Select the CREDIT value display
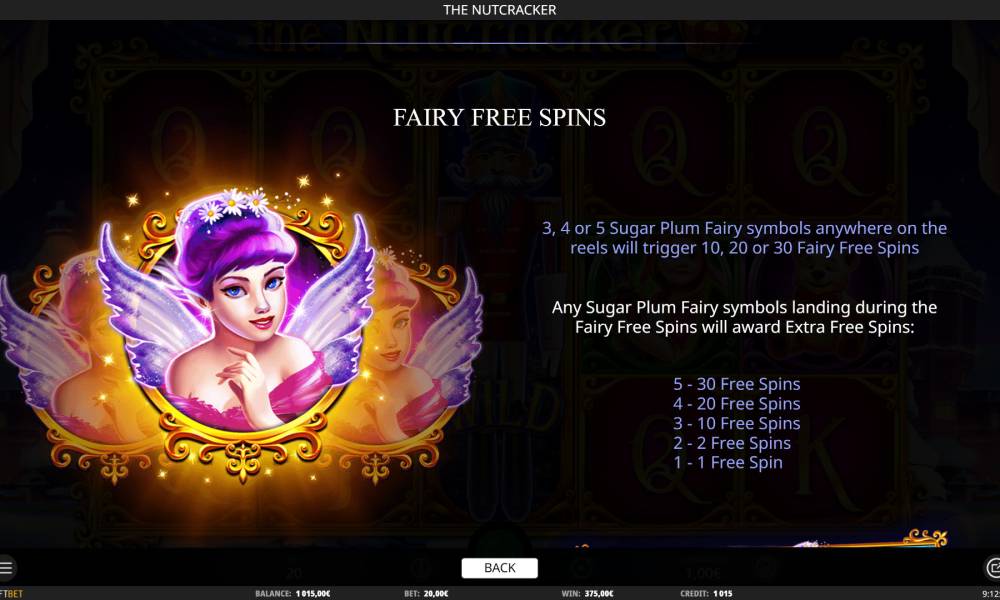 [706, 594]
